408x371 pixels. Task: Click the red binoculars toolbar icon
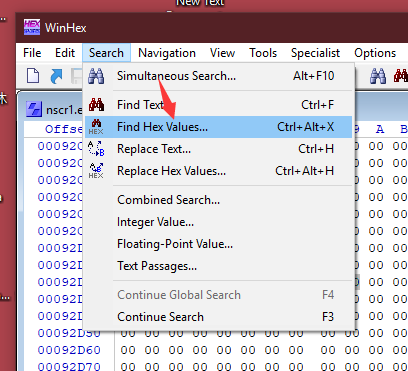pos(401,76)
